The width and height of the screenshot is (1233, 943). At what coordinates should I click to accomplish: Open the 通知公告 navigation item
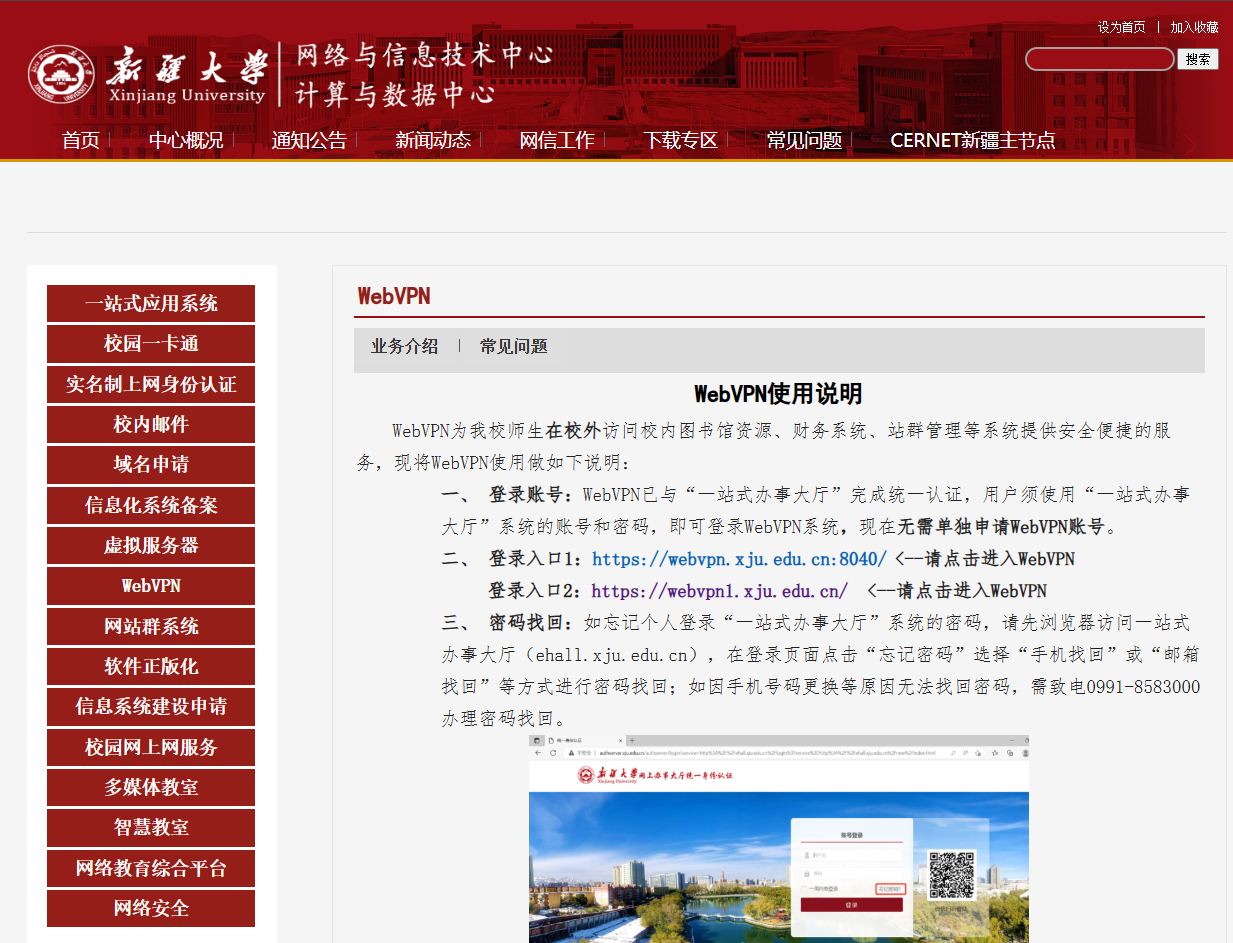[309, 140]
